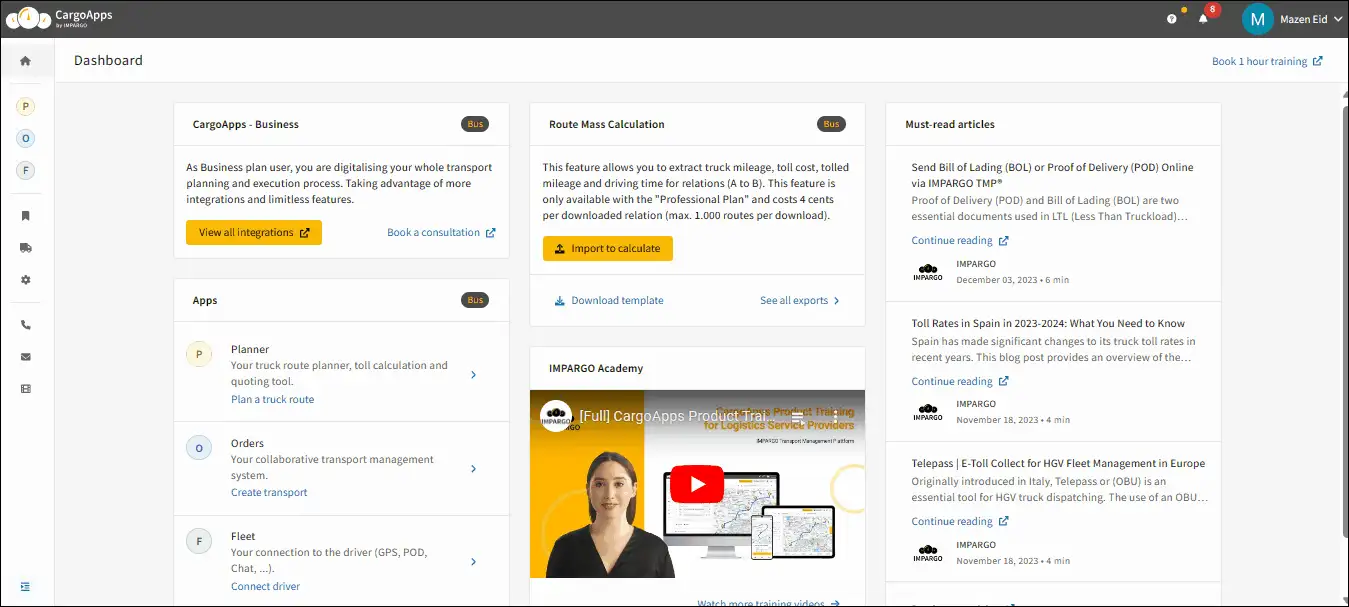The image size is (1349, 607).
Task: Click Download template link
Action: [609, 300]
